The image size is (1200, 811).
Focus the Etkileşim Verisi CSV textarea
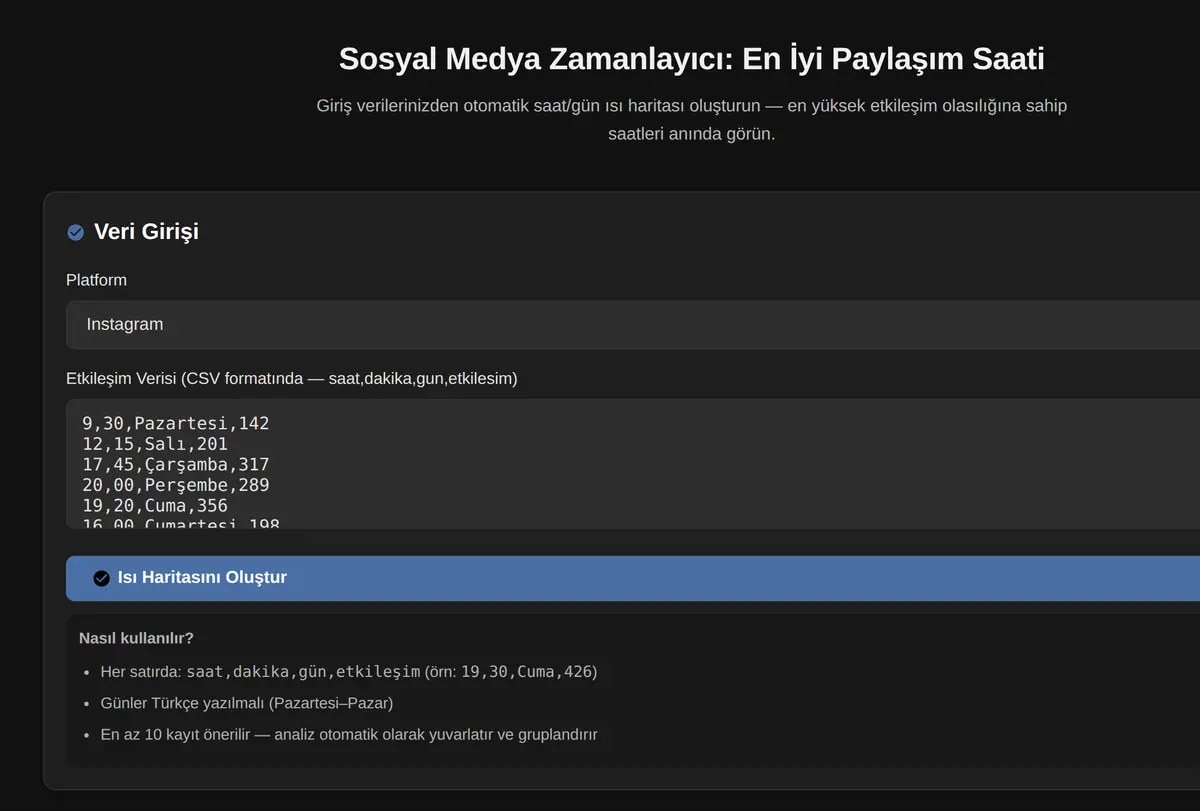(x=633, y=464)
